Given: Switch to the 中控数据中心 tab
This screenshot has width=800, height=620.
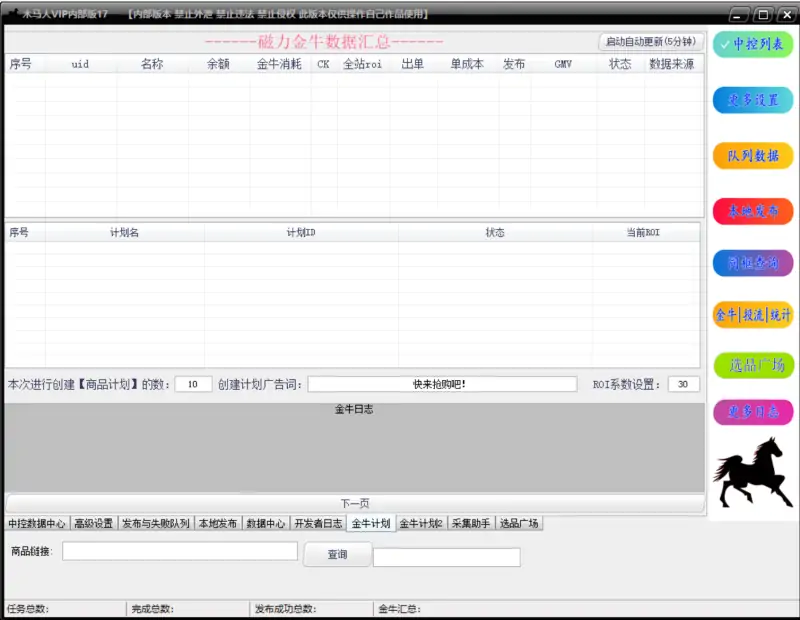Looking at the screenshot, I should tap(36, 523).
